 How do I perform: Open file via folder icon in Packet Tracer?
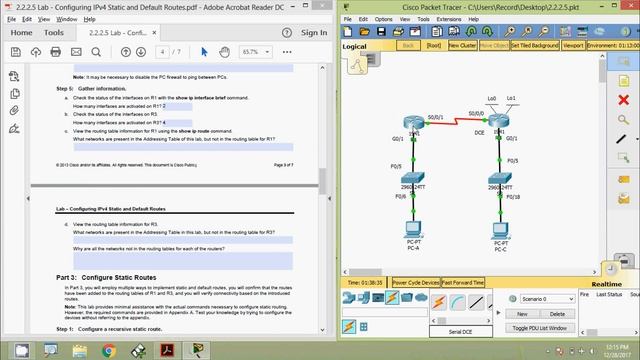[364, 31]
